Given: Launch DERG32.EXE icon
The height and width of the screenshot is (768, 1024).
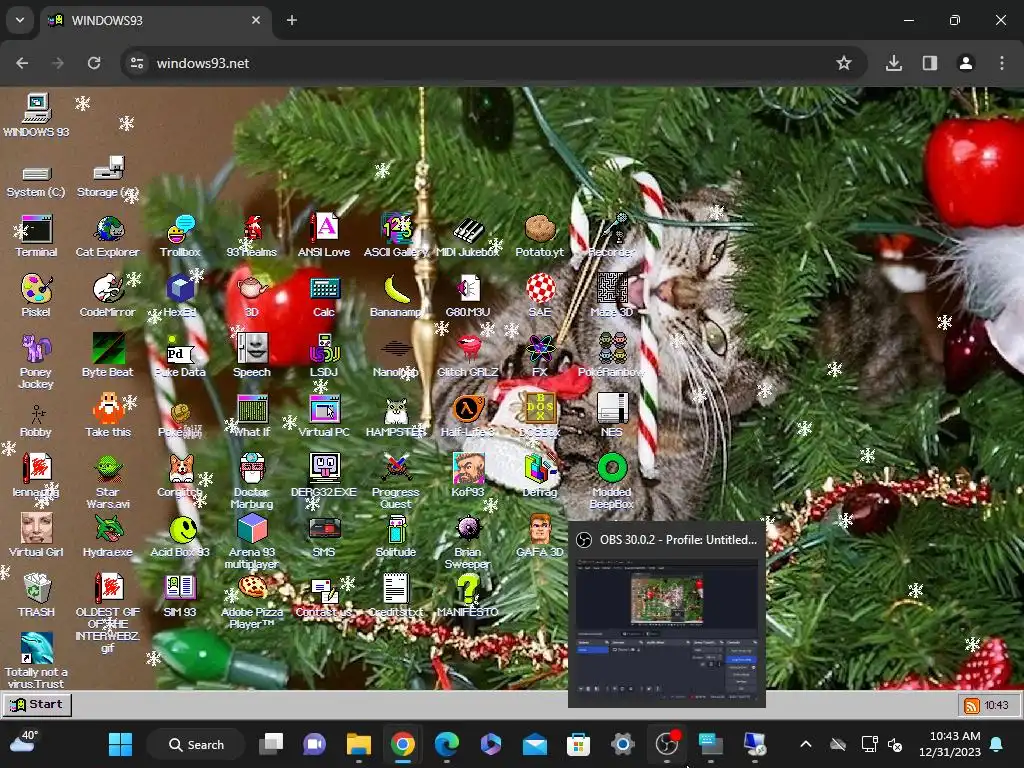Looking at the screenshot, I should pos(324,469).
